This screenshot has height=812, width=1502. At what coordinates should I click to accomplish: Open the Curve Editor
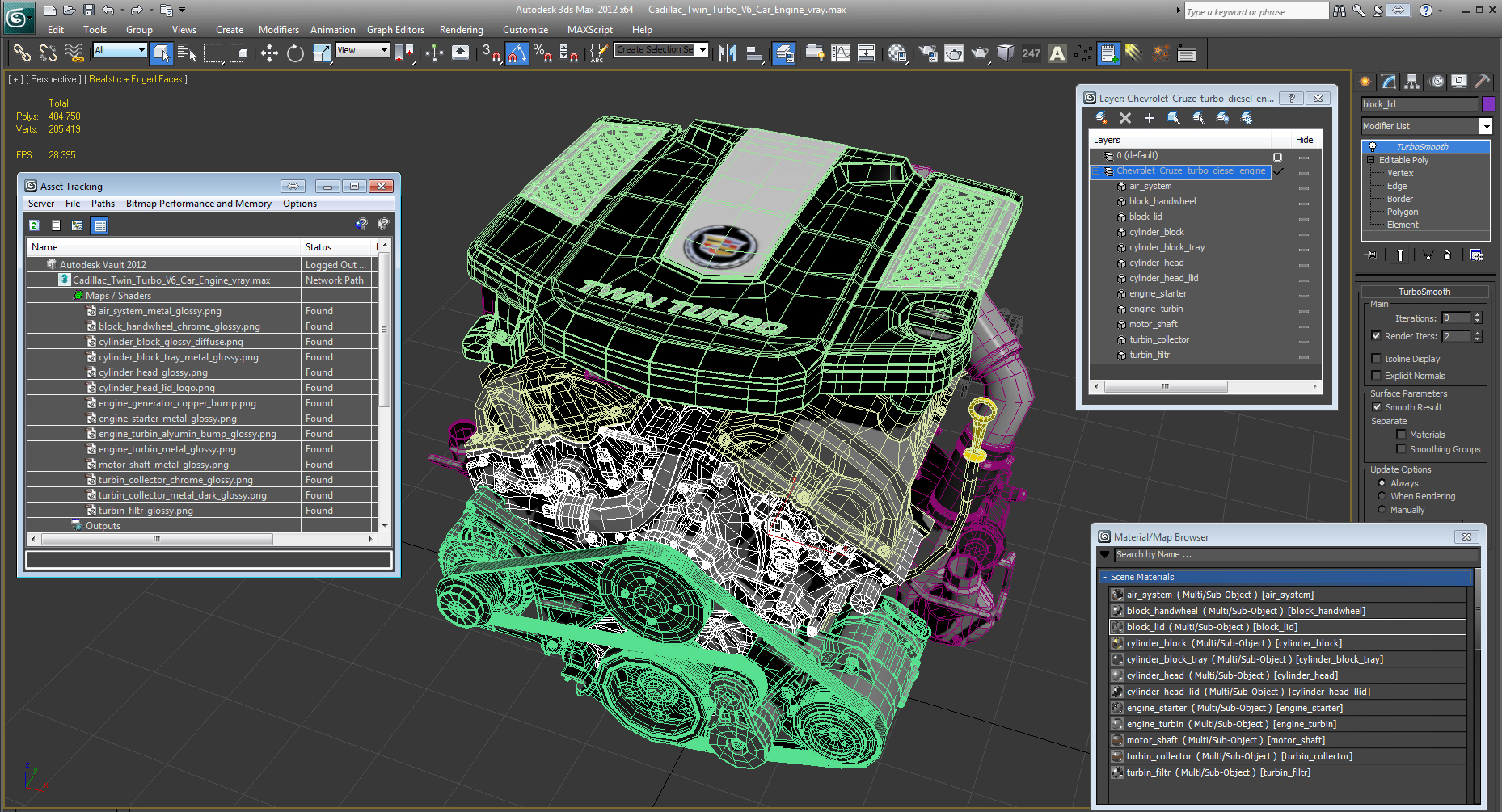840,53
